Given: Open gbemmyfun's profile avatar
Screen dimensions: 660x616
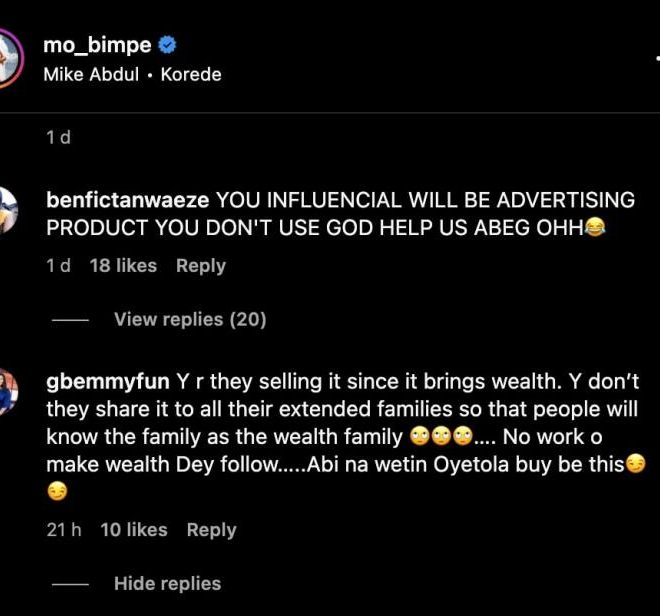Looking at the screenshot, I should [x=8, y=392].
